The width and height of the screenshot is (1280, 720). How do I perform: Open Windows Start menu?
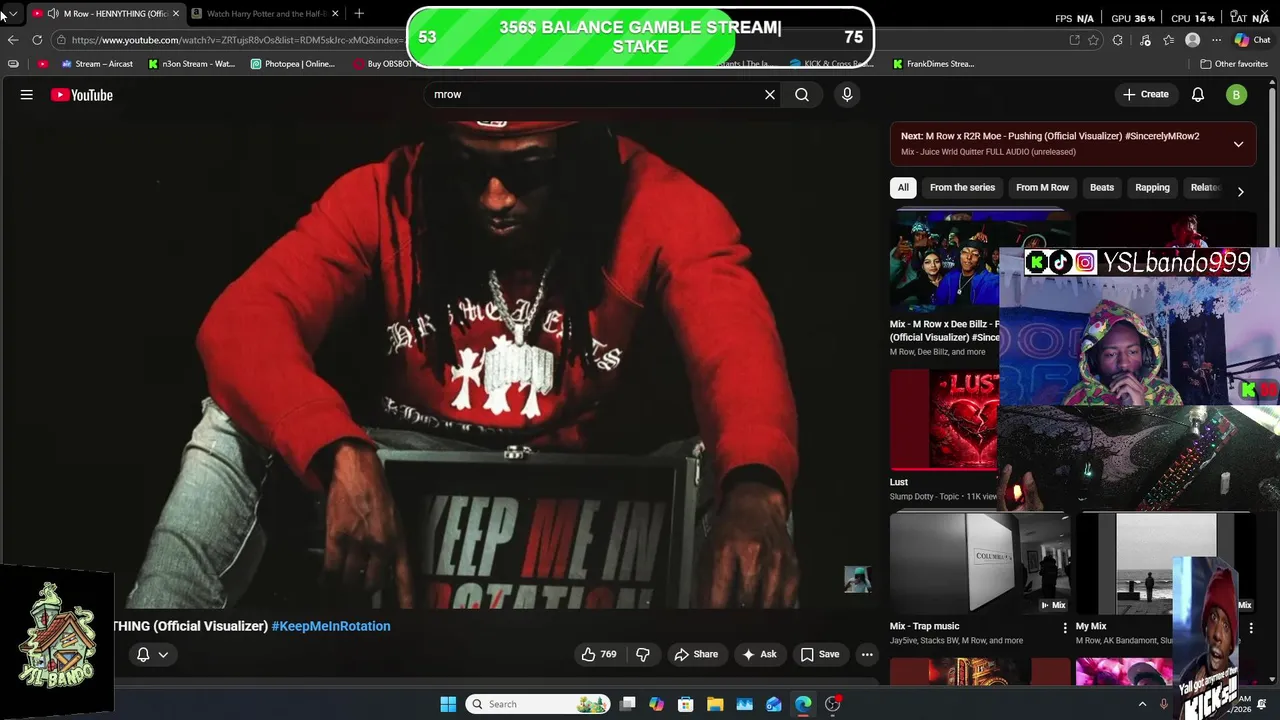point(448,704)
